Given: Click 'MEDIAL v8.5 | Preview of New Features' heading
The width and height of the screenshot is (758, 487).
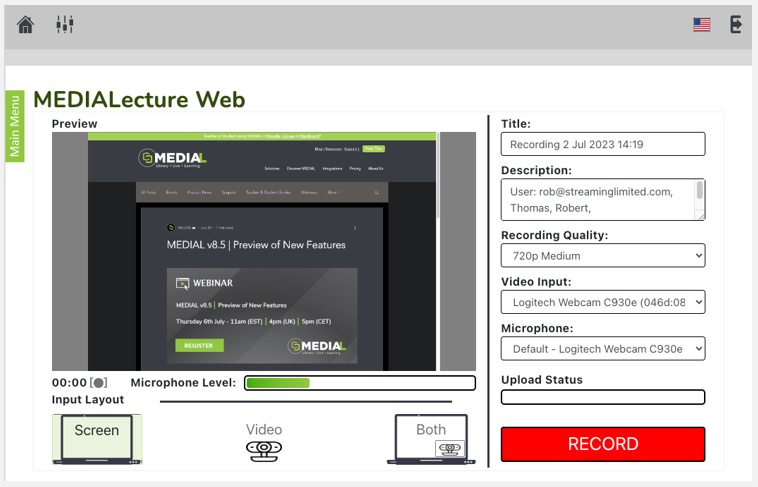Looking at the screenshot, I should tap(256, 245).
